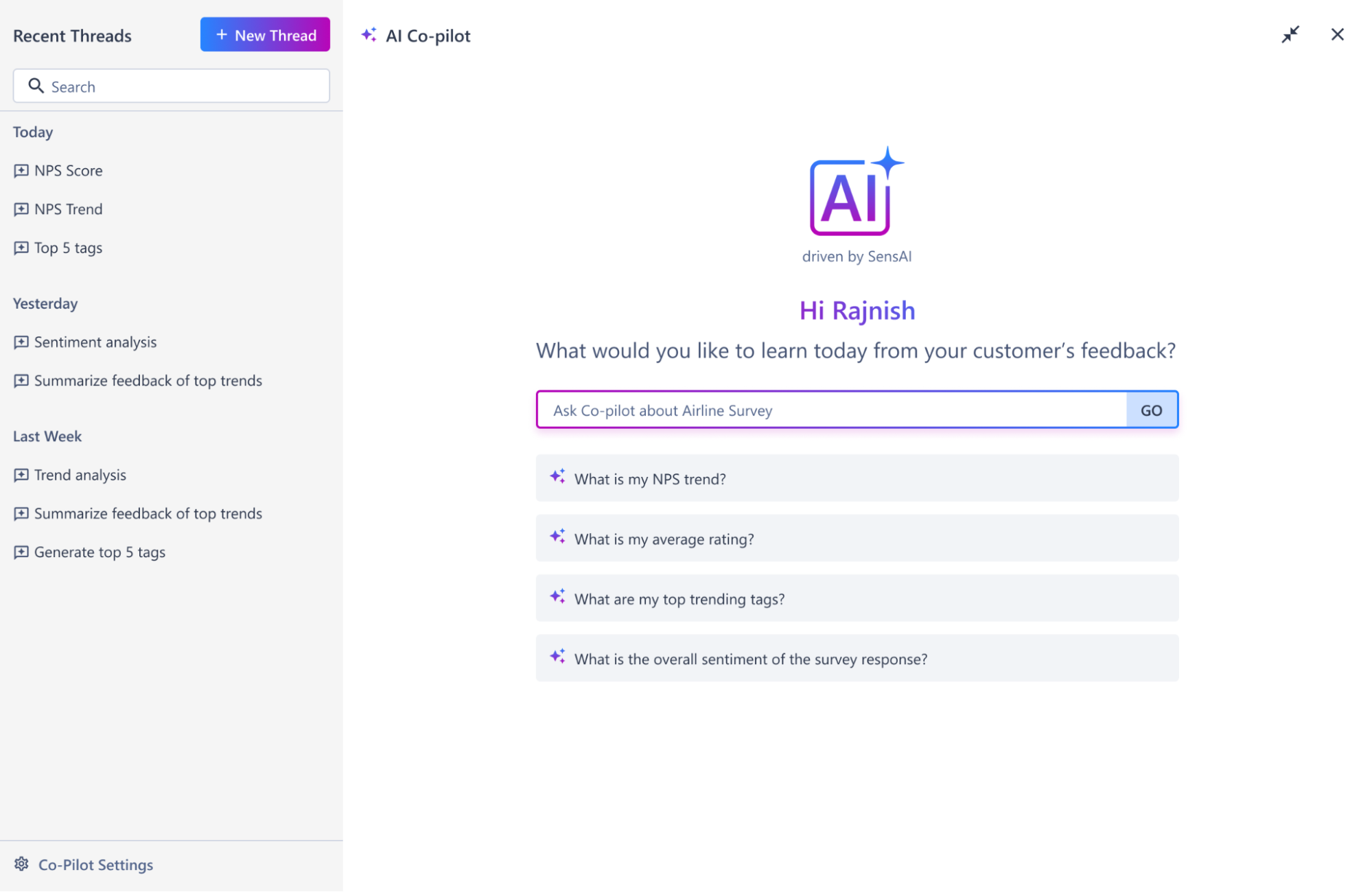Click the collapse panel arrows icon

[x=1290, y=34]
